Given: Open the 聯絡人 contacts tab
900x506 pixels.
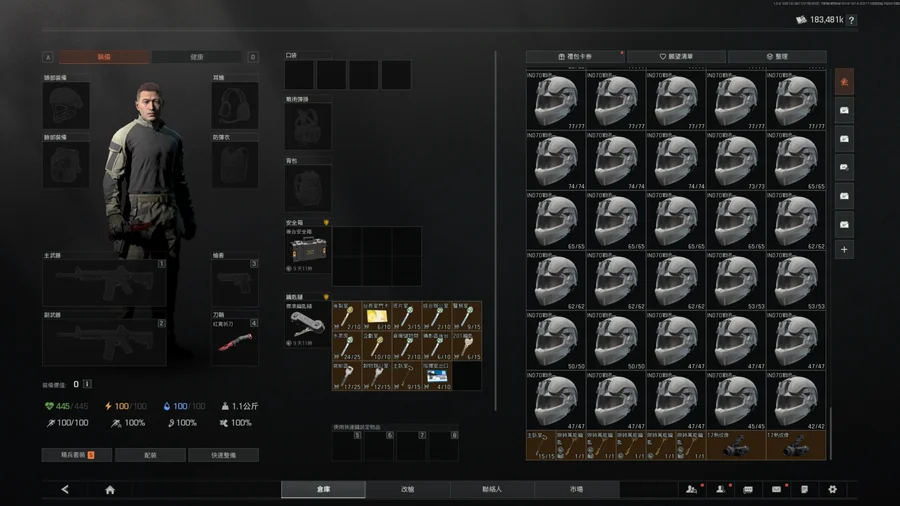Looking at the screenshot, I should [492, 489].
